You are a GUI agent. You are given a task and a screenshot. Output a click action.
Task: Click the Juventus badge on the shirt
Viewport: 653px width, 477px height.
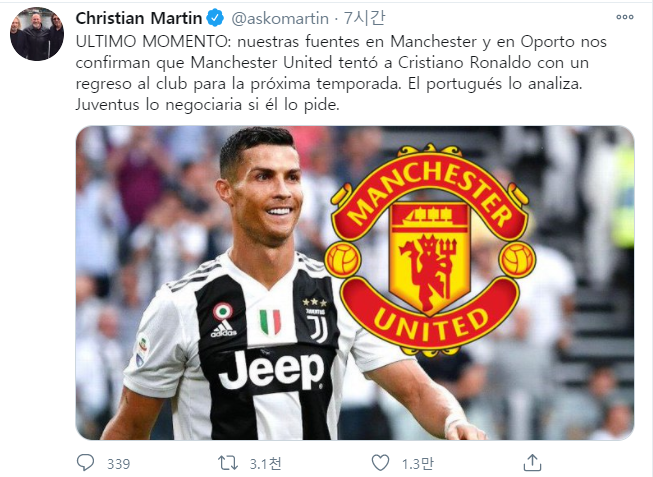pyautogui.click(x=316, y=320)
